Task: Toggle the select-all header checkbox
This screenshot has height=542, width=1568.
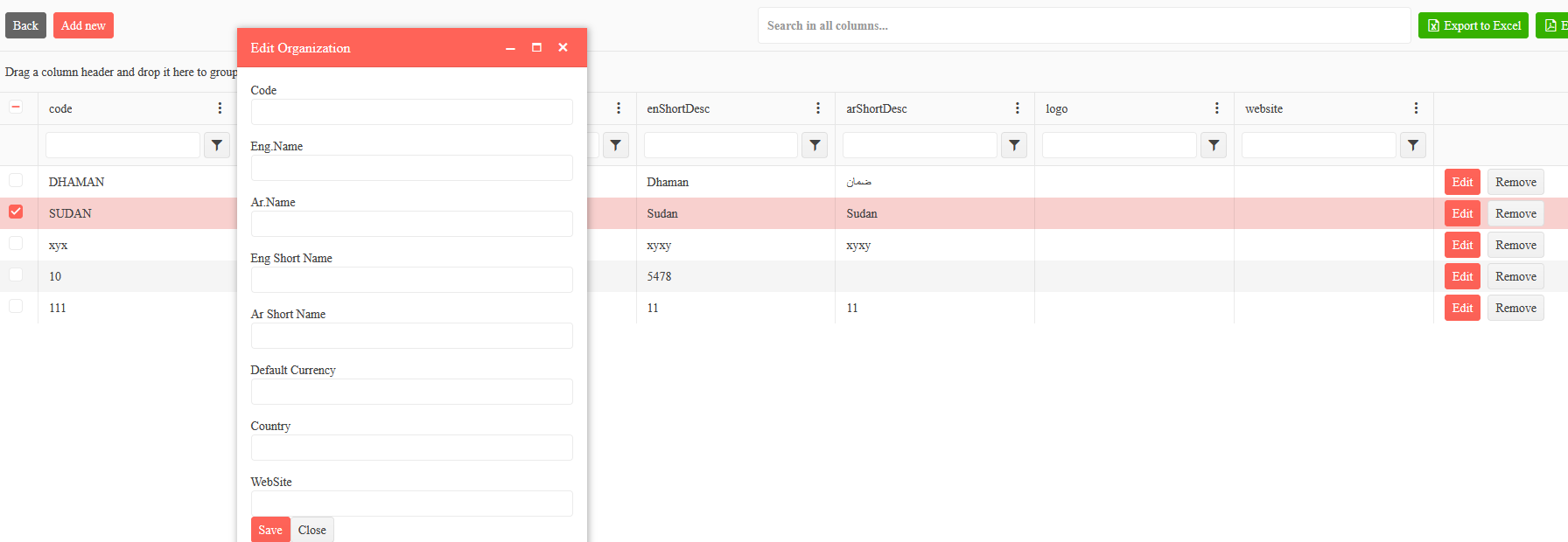Action: point(16,108)
